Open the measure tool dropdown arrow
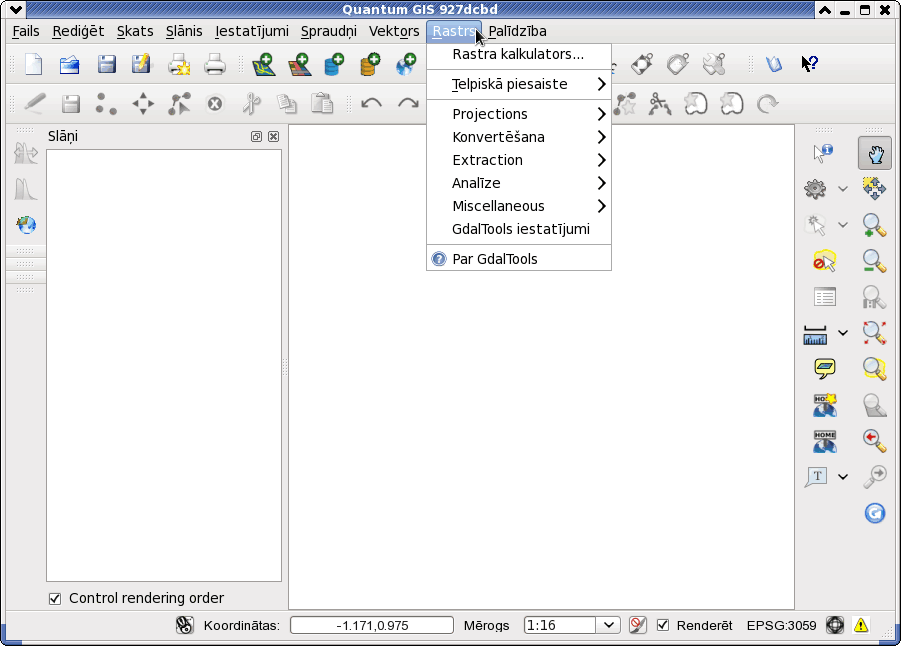 842,332
